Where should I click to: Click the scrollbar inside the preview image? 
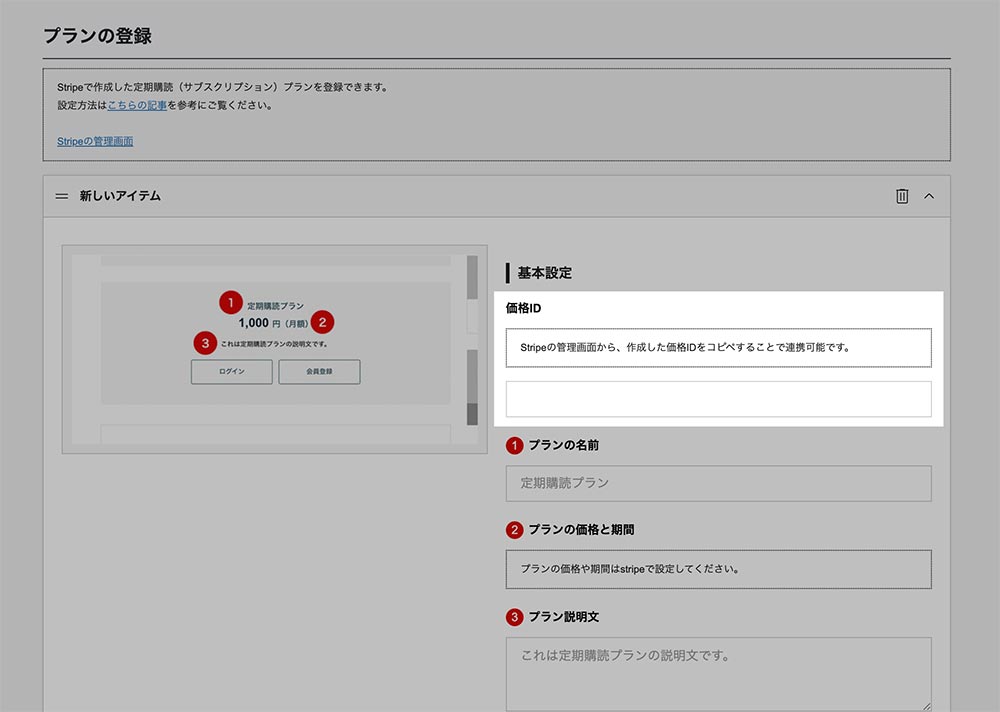pyautogui.click(x=472, y=340)
